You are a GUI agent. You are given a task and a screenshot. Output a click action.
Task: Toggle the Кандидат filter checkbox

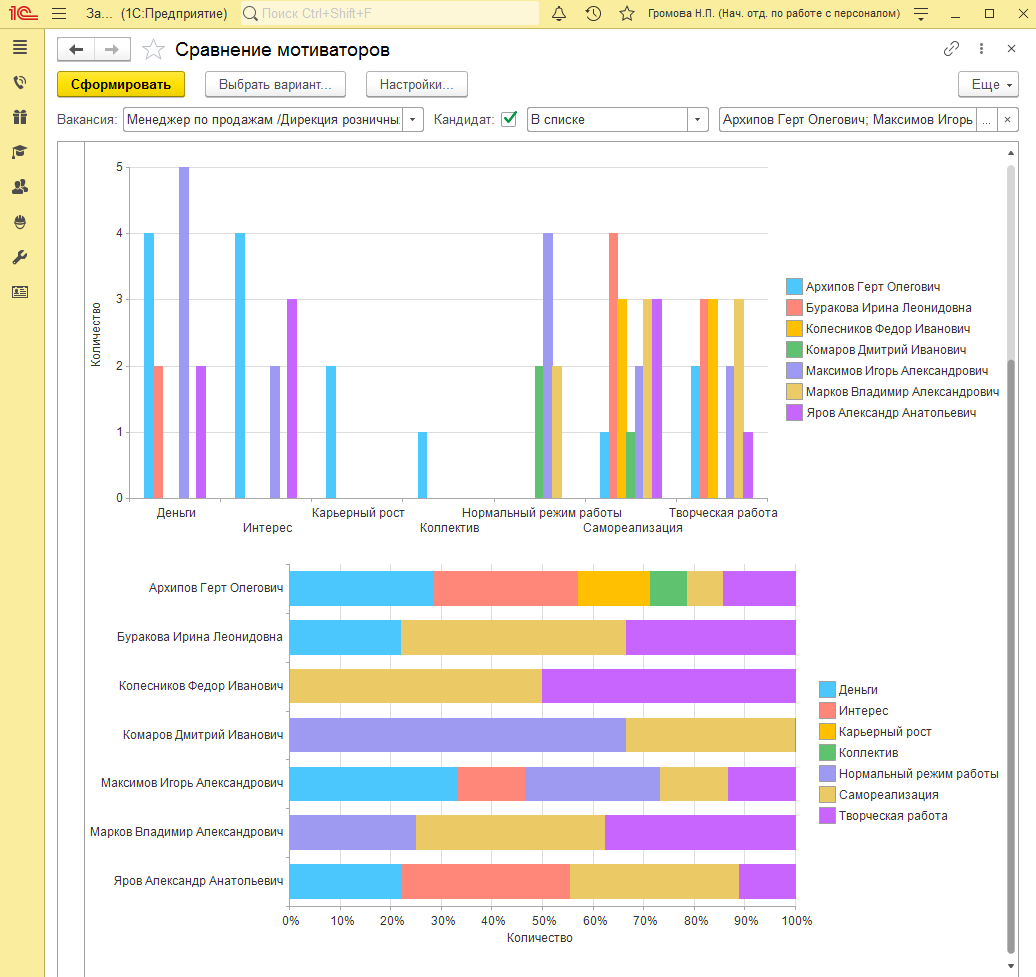click(509, 119)
